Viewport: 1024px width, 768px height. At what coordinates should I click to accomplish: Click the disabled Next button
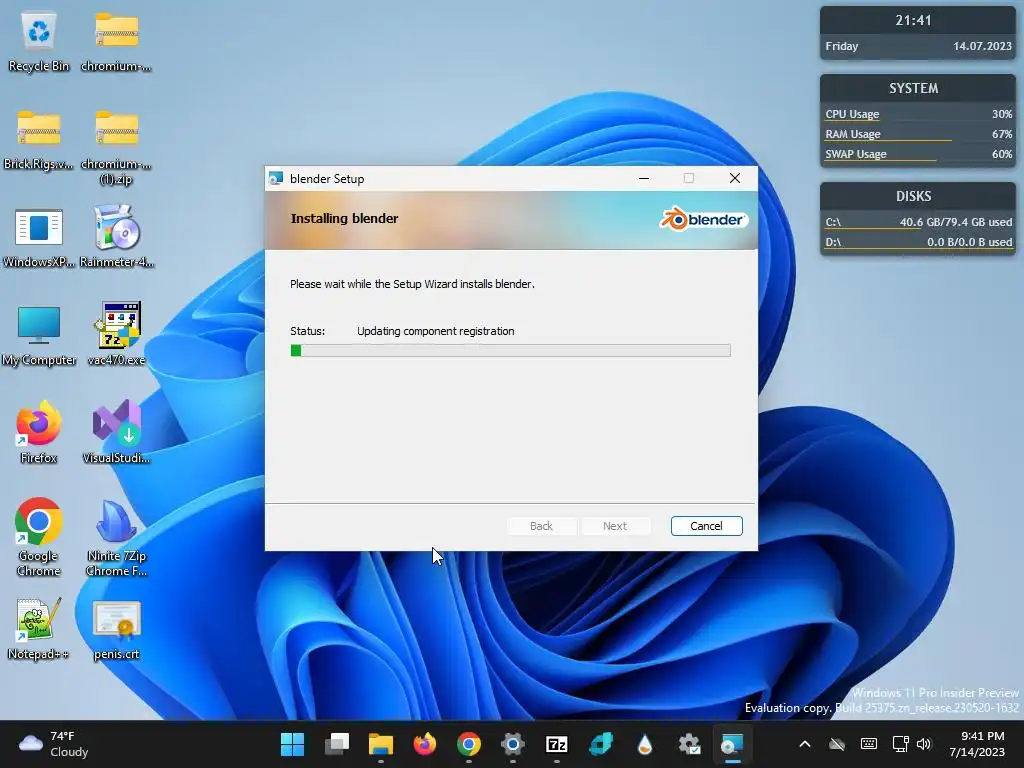coord(615,526)
